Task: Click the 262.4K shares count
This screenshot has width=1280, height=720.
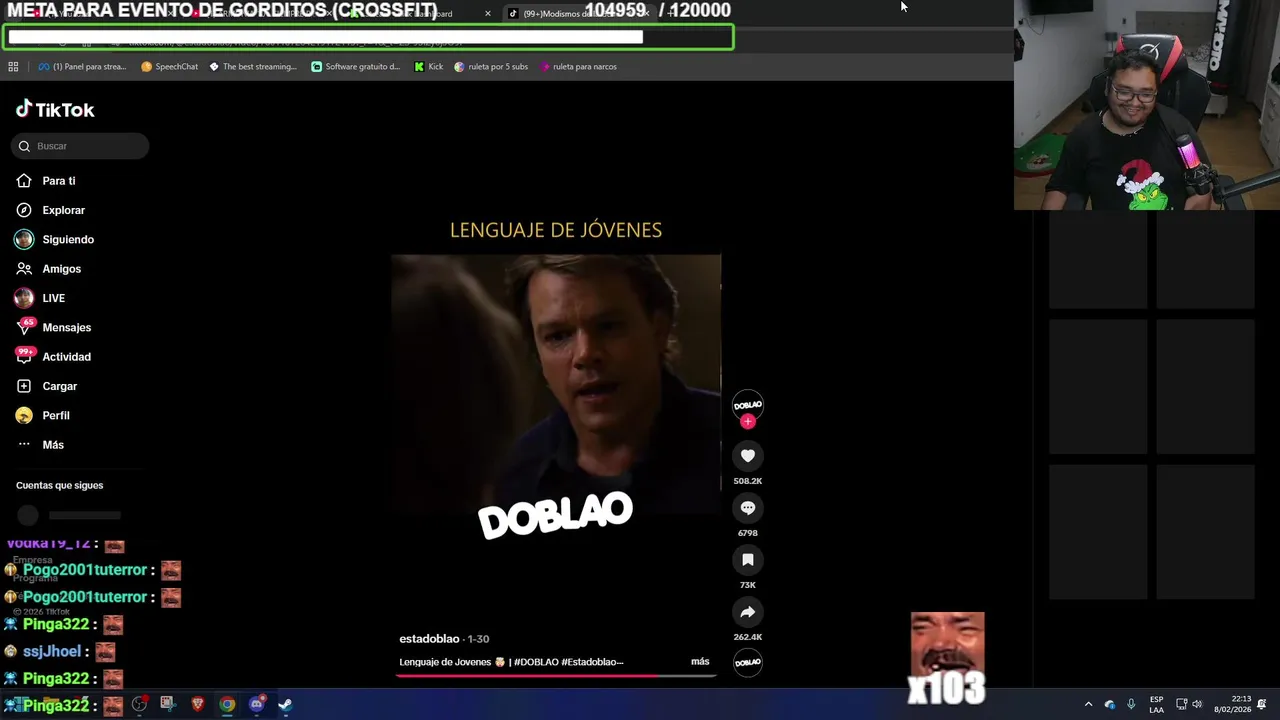Action: tap(747, 637)
